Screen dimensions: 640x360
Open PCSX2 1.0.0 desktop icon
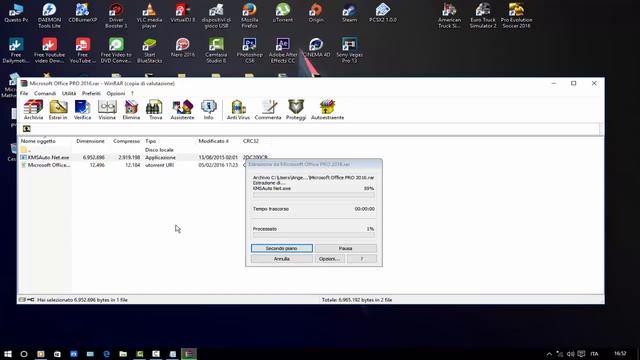click(x=383, y=13)
